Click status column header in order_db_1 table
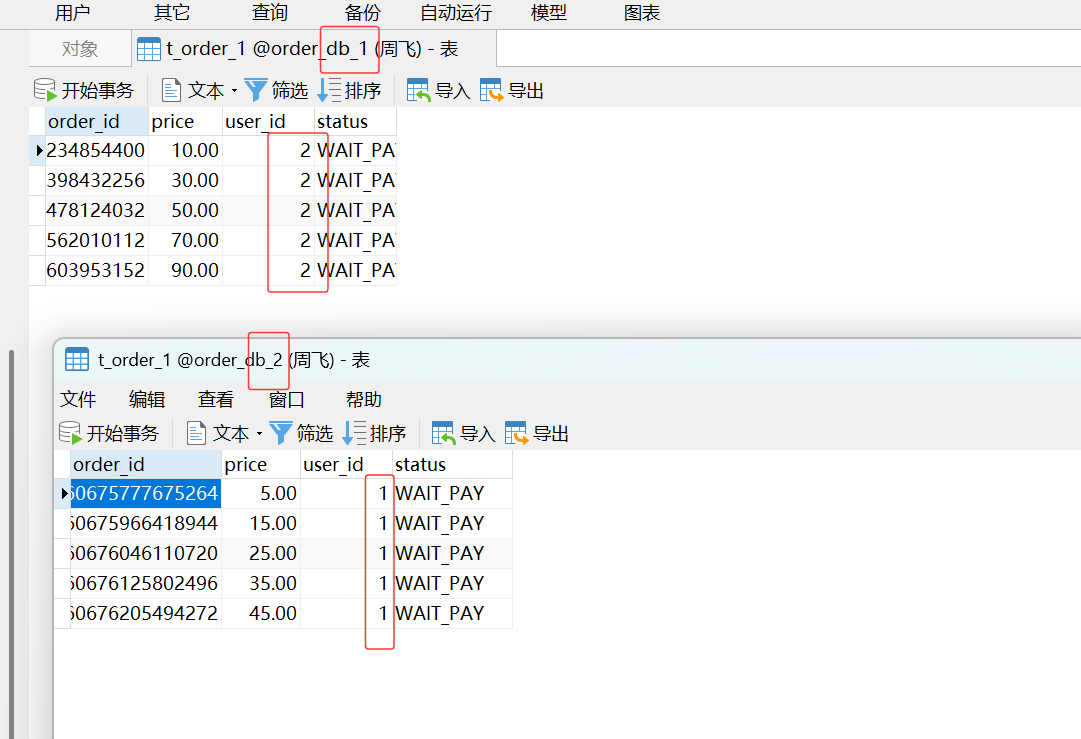The height and width of the screenshot is (739, 1081). tap(355, 121)
